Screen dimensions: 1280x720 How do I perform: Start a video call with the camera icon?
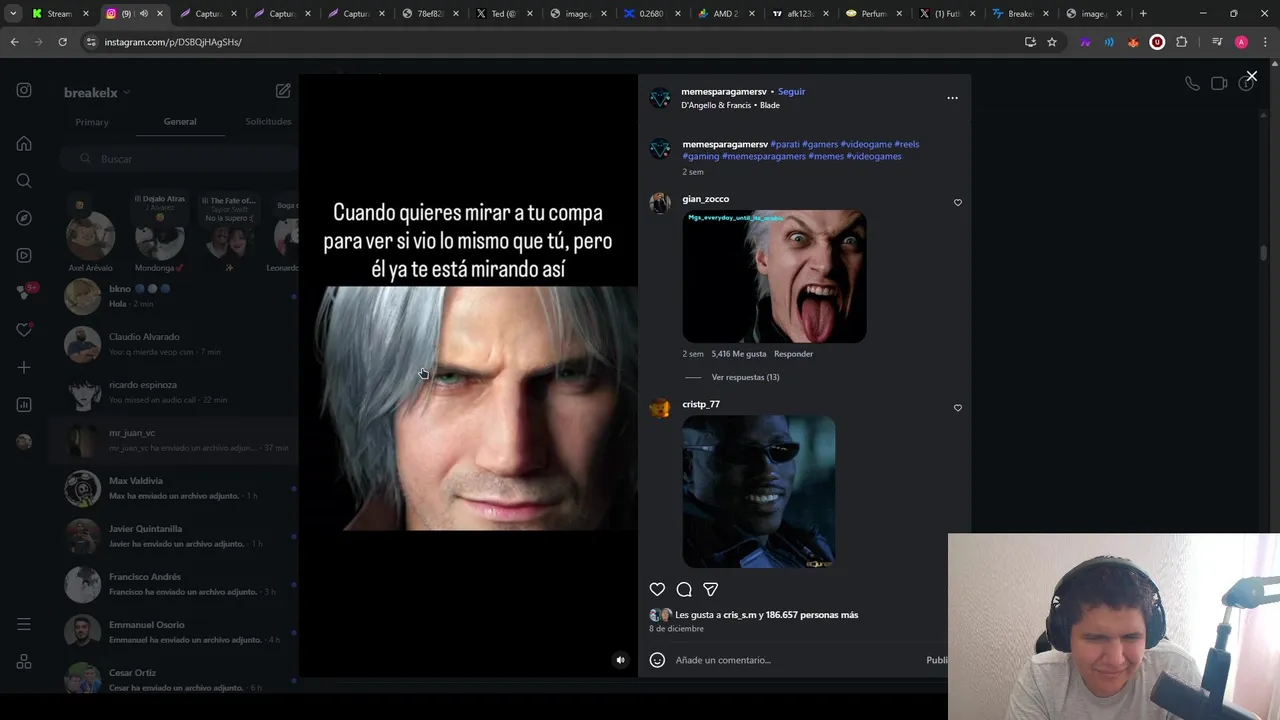[1219, 84]
